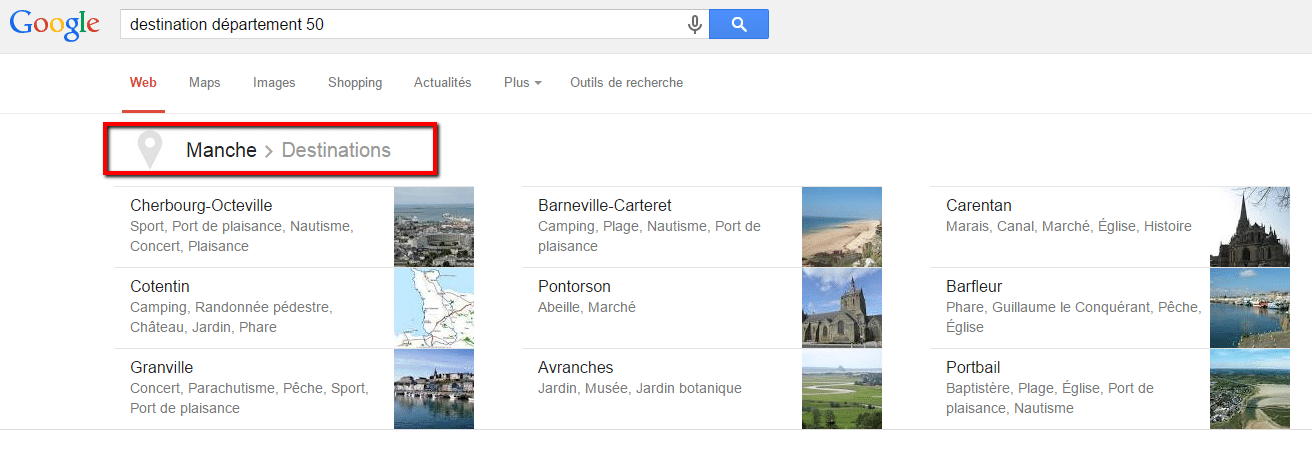Click the Destinations breadcrumb text
The height and width of the screenshot is (450, 1312).
click(x=336, y=150)
